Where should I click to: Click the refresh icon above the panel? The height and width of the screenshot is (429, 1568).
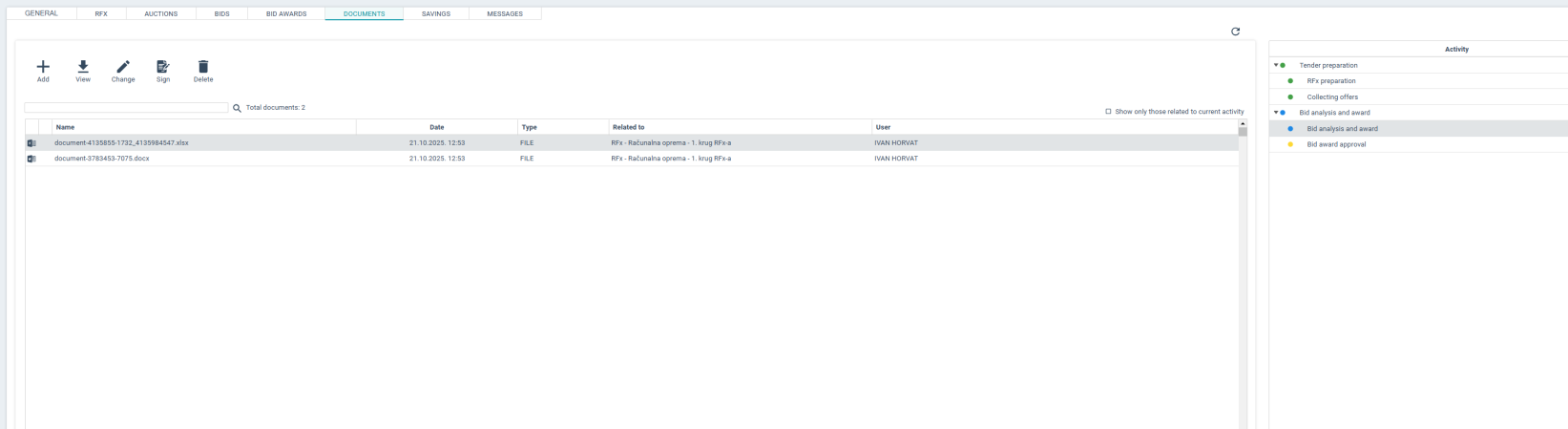[1235, 32]
